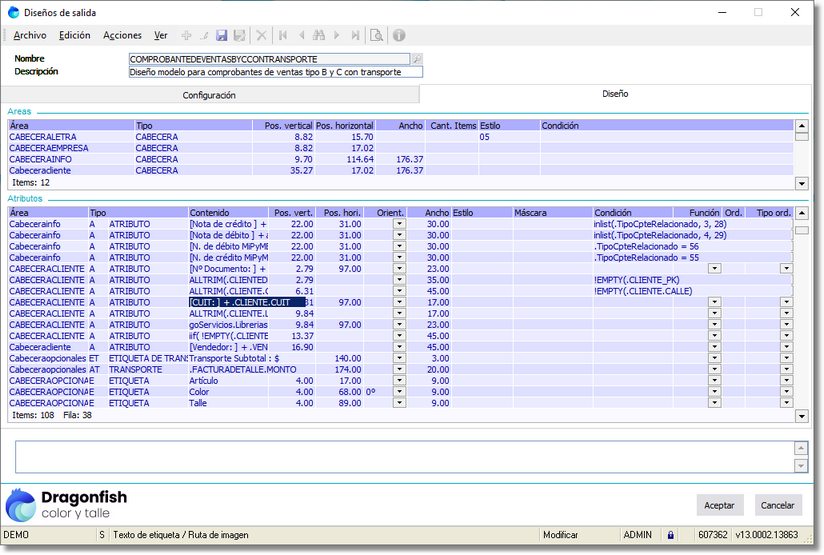
Task: Click the Dragonfish logo icon
Action: [21, 505]
